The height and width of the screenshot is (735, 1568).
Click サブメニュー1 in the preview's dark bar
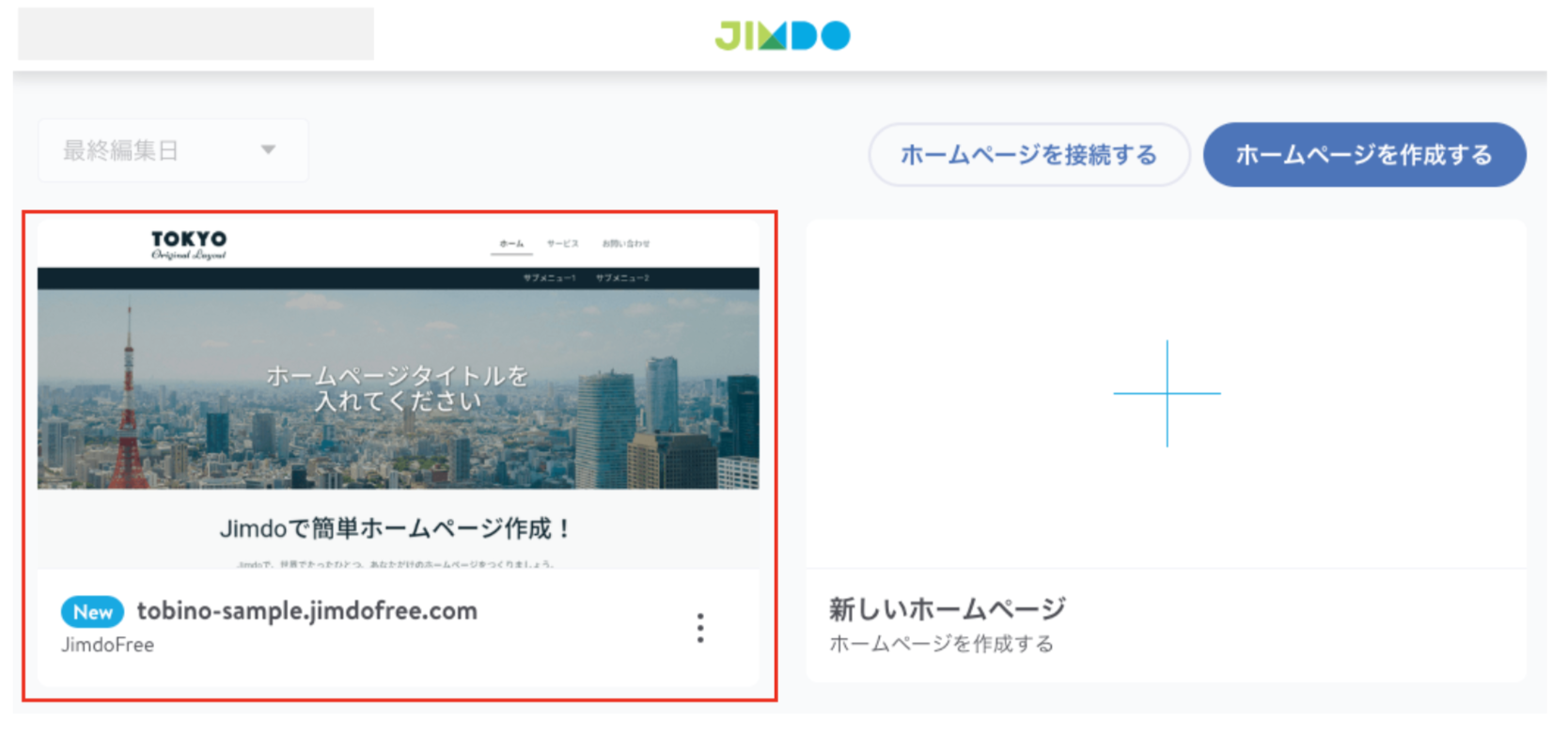coord(549,278)
